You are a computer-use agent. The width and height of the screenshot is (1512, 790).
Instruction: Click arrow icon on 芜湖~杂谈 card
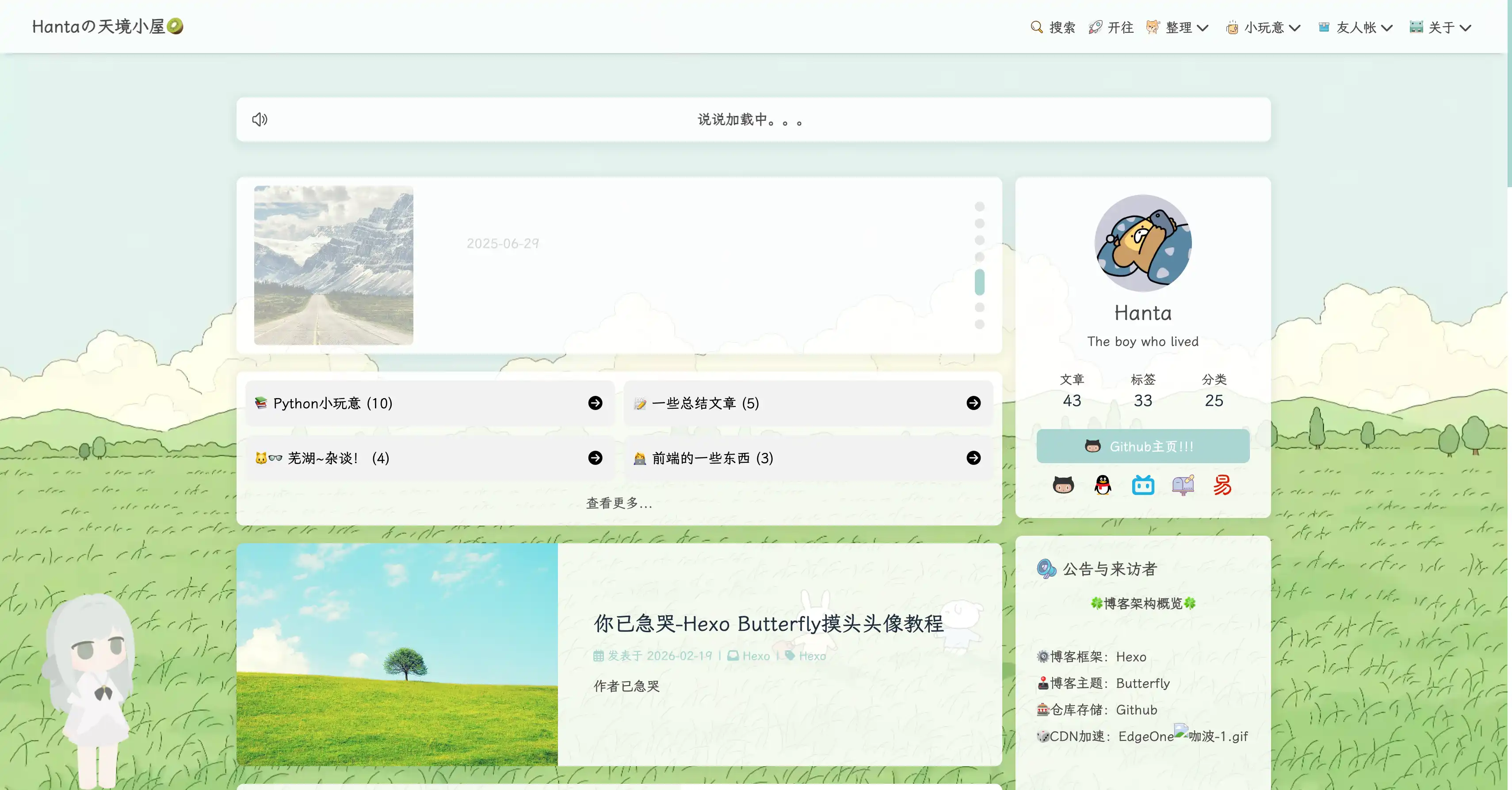595,457
